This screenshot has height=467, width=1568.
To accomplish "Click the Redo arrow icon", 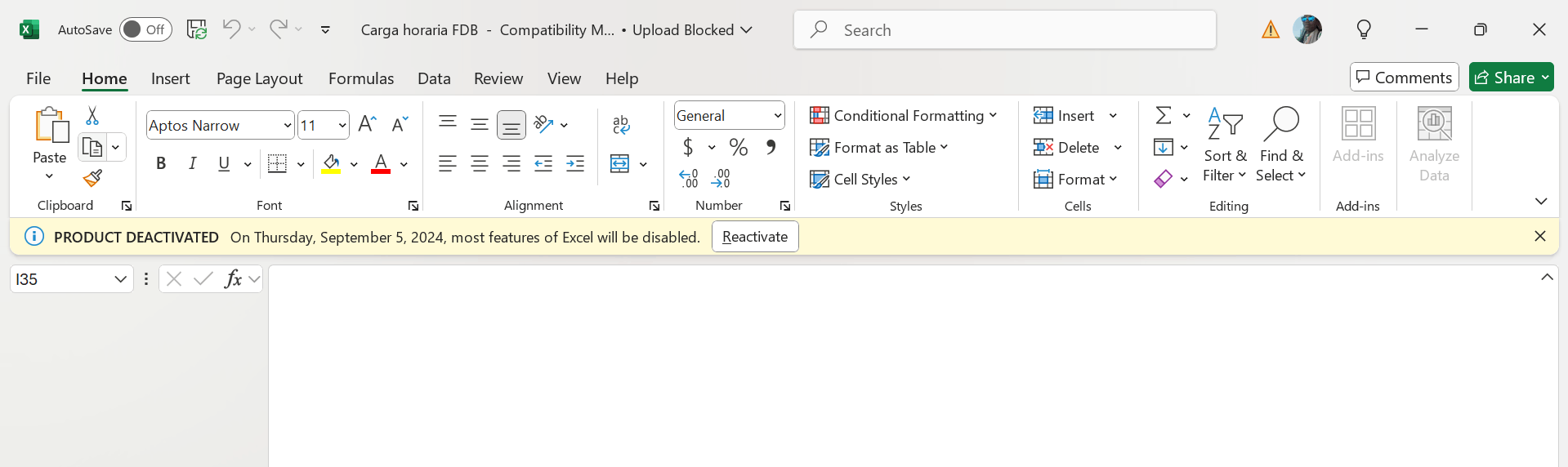I will point(278,29).
